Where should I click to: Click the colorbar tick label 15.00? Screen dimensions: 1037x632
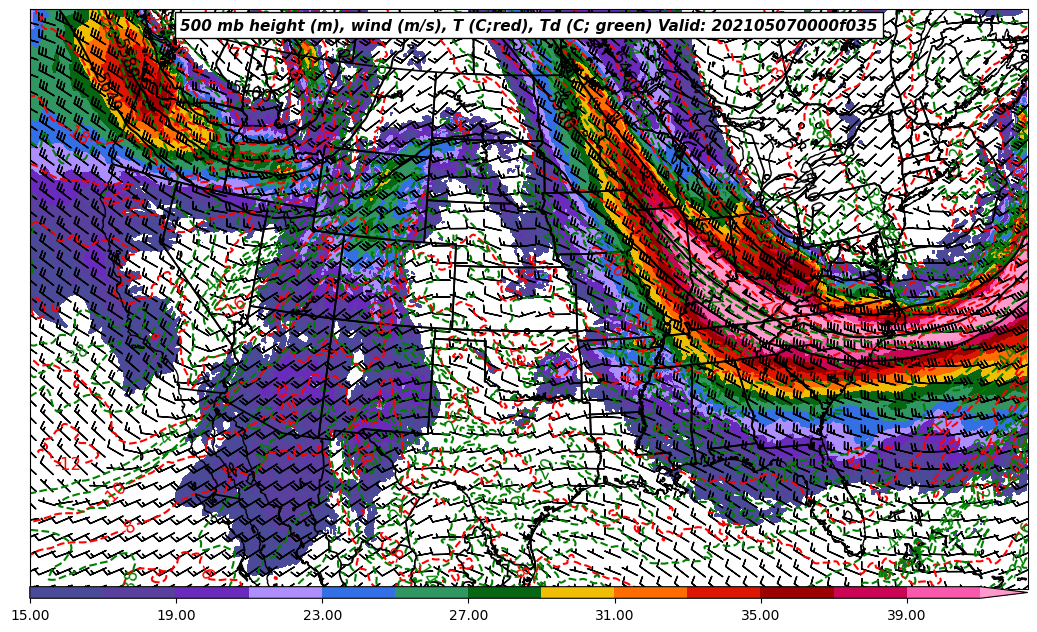[x=30, y=615]
